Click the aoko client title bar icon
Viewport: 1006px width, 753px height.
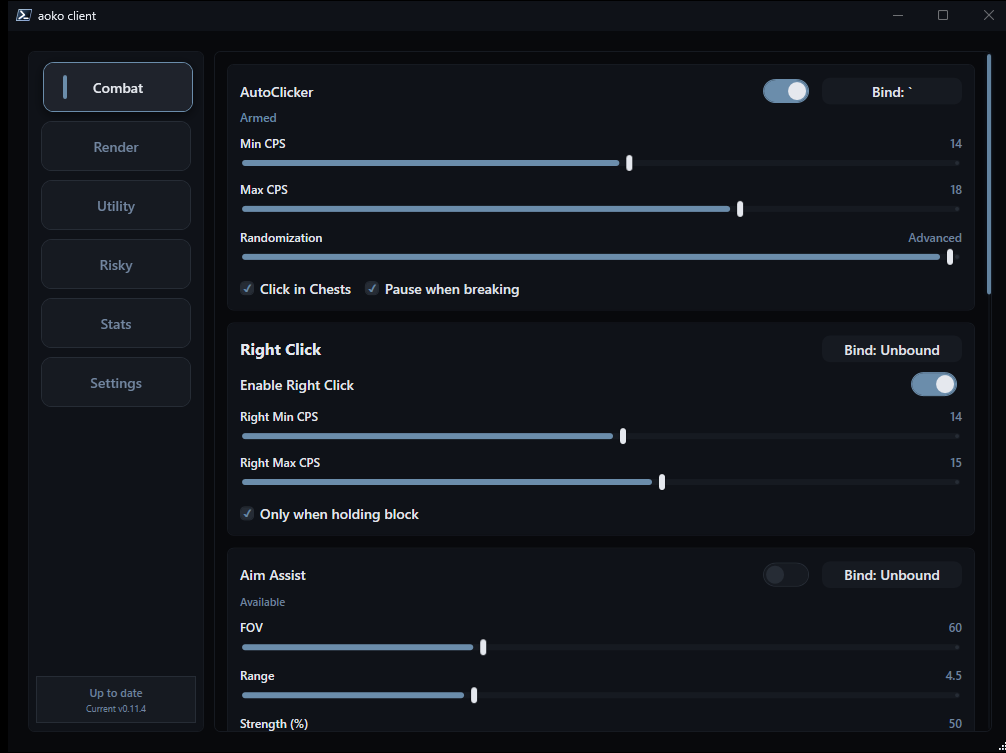click(24, 15)
